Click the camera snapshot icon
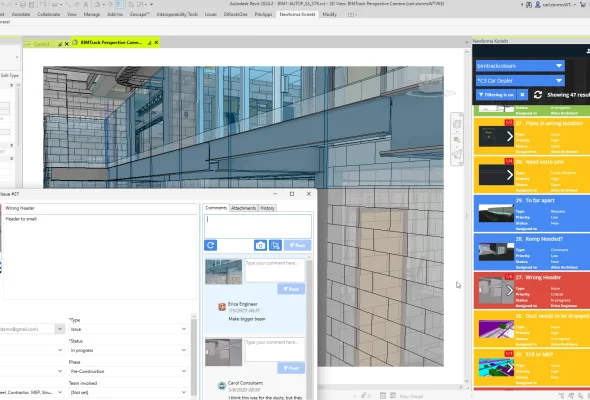590x400 pixels. point(260,245)
